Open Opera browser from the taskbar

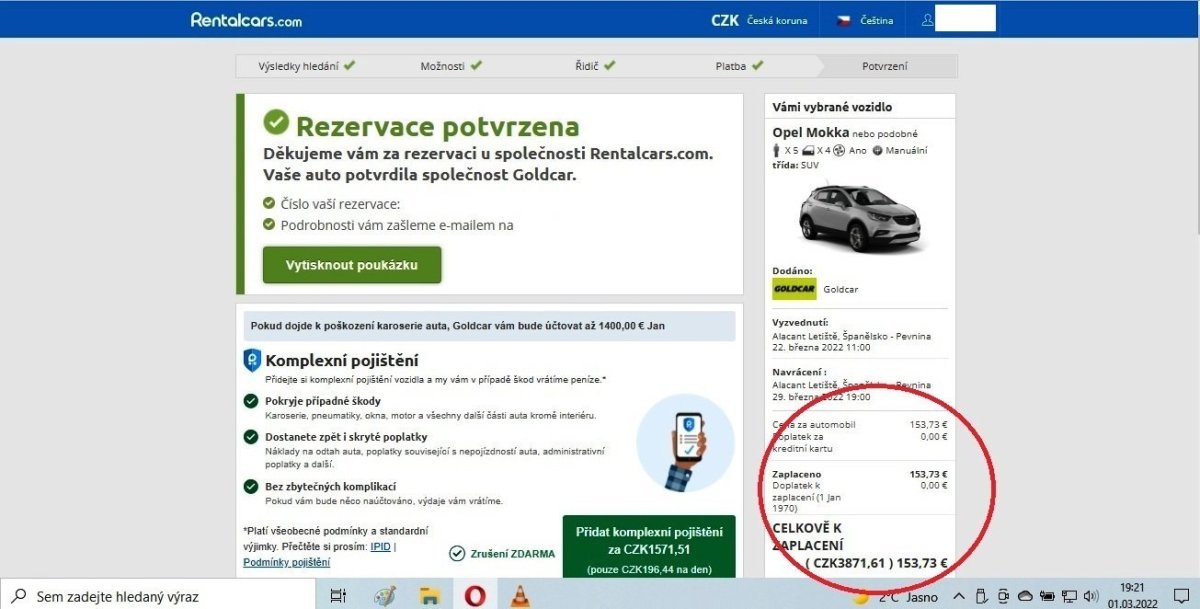coord(475,596)
